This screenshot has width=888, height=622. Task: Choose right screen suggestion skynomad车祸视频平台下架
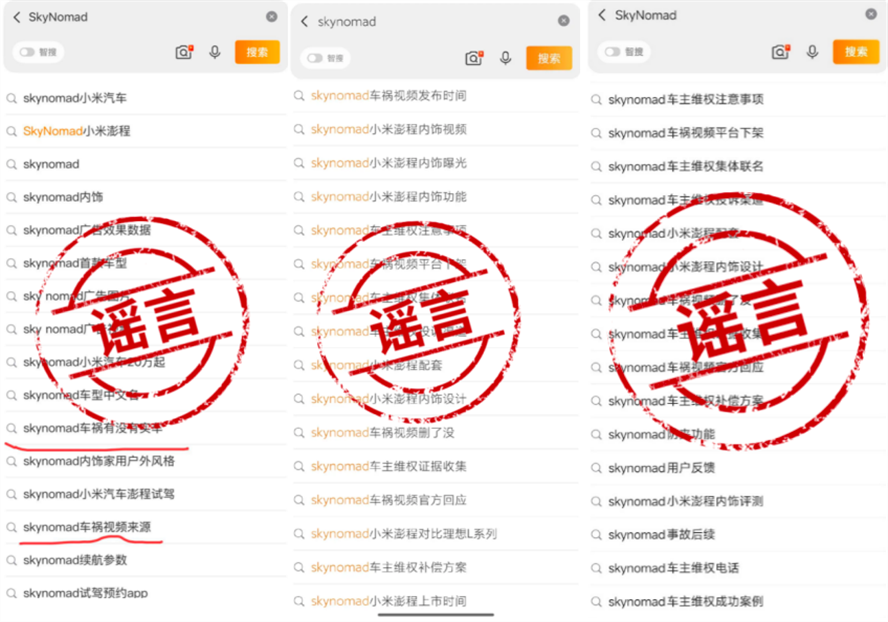click(x=686, y=133)
